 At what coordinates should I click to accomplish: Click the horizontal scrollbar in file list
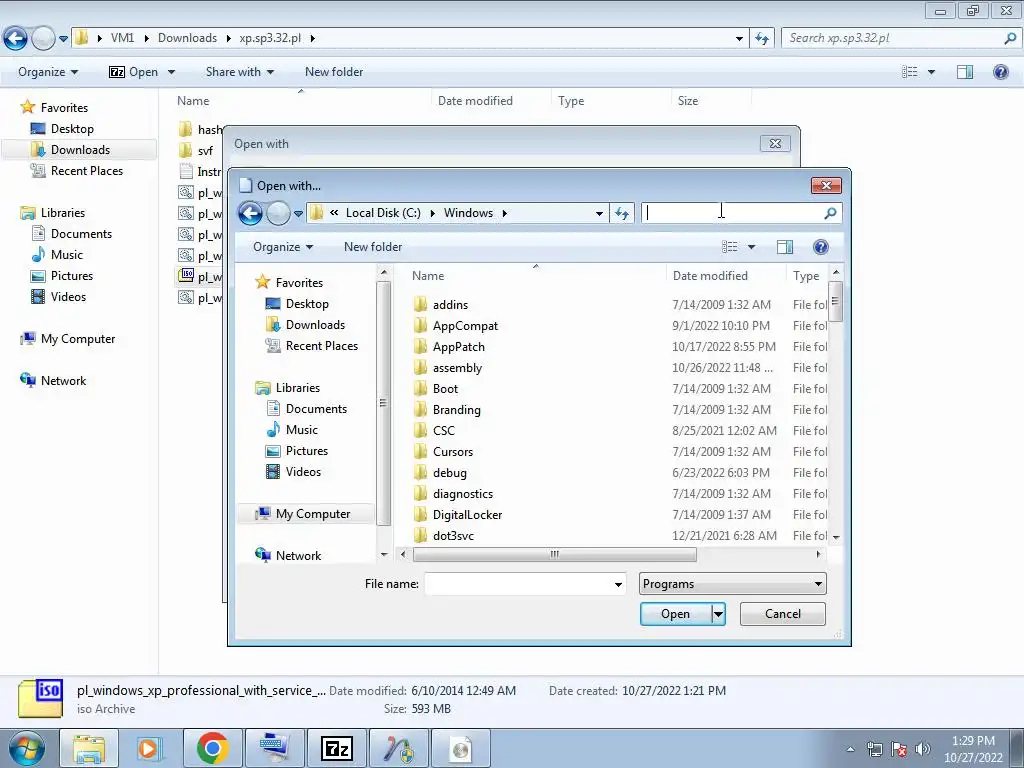pyautogui.click(x=554, y=554)
